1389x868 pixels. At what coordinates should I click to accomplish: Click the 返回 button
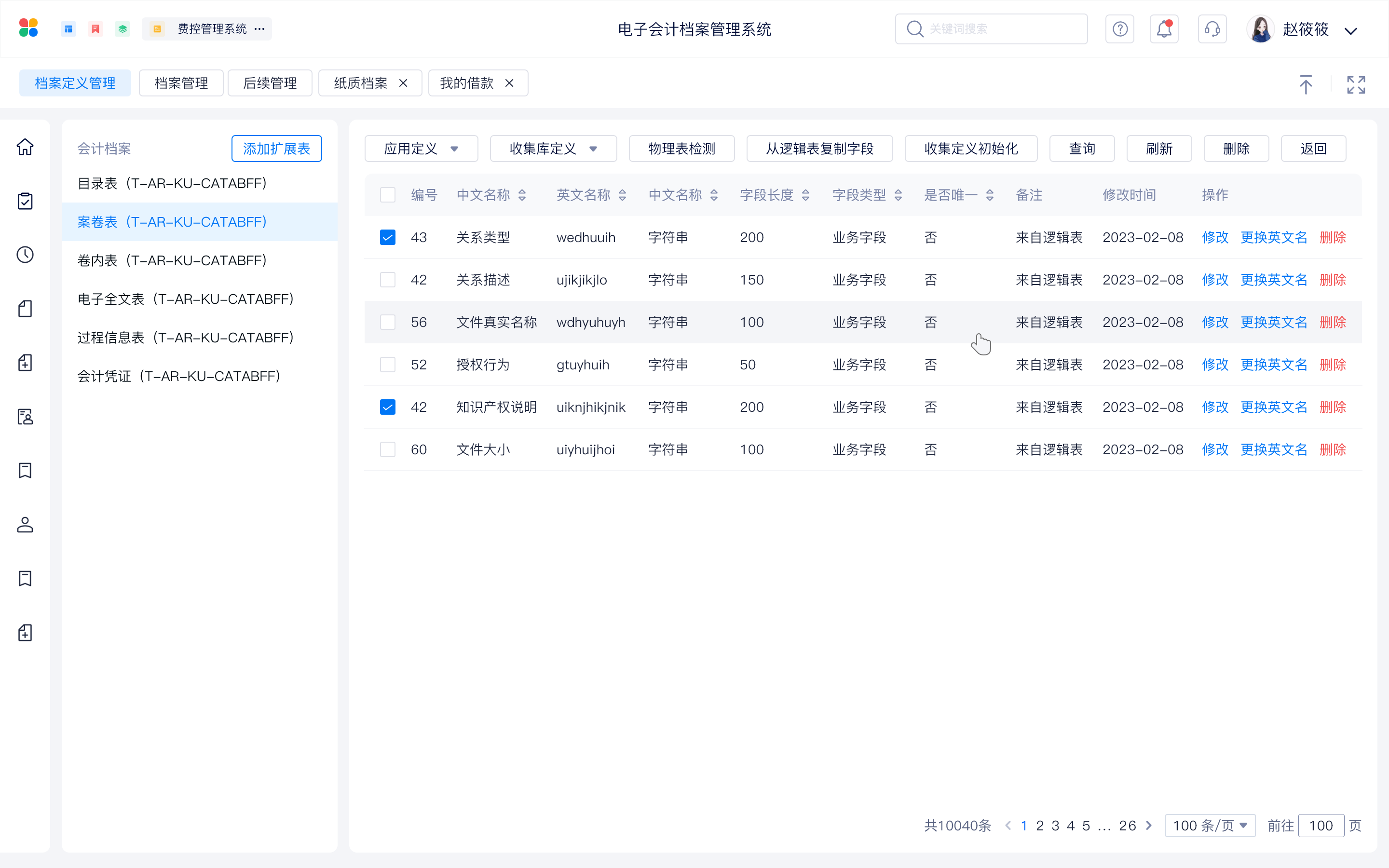pos(1313,149)
